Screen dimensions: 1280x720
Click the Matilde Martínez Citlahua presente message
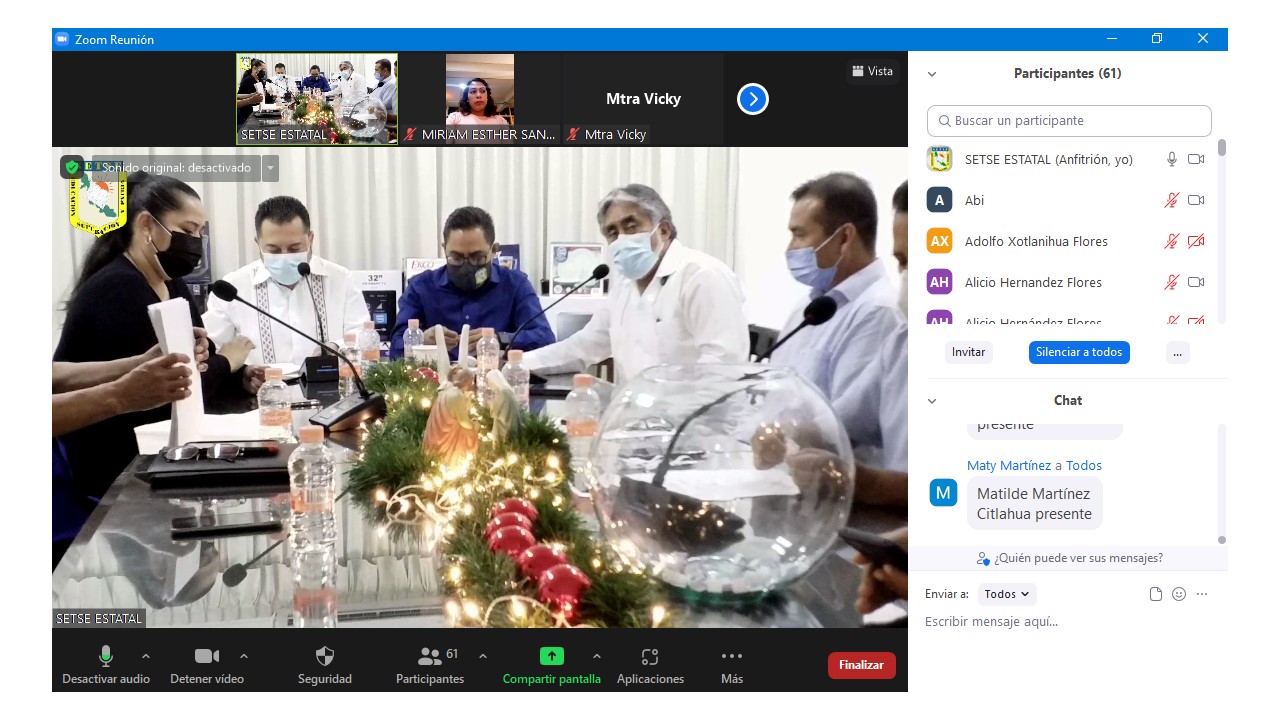[x=1034, y=503]
